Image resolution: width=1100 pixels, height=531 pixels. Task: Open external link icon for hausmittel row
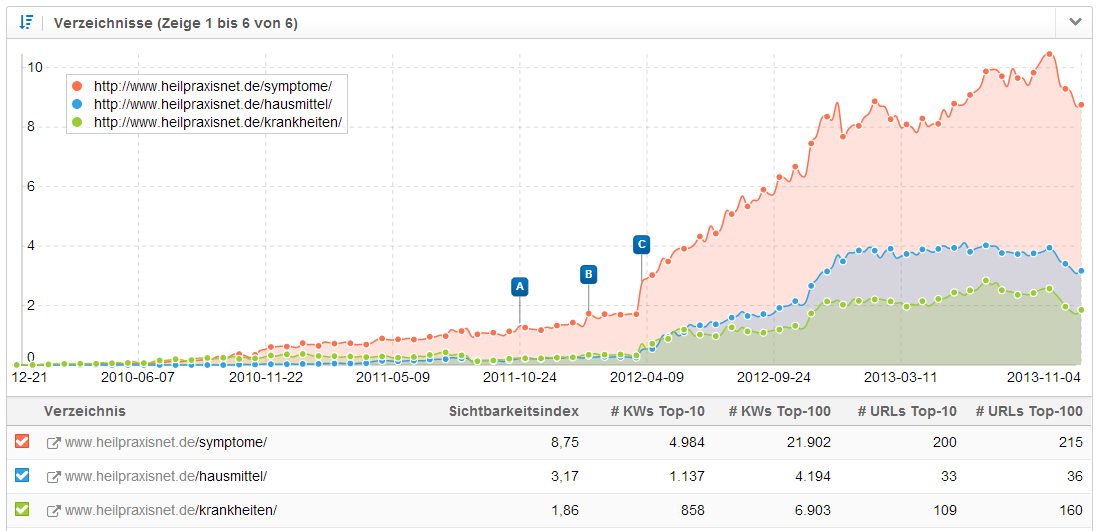(x=54, y=476)
